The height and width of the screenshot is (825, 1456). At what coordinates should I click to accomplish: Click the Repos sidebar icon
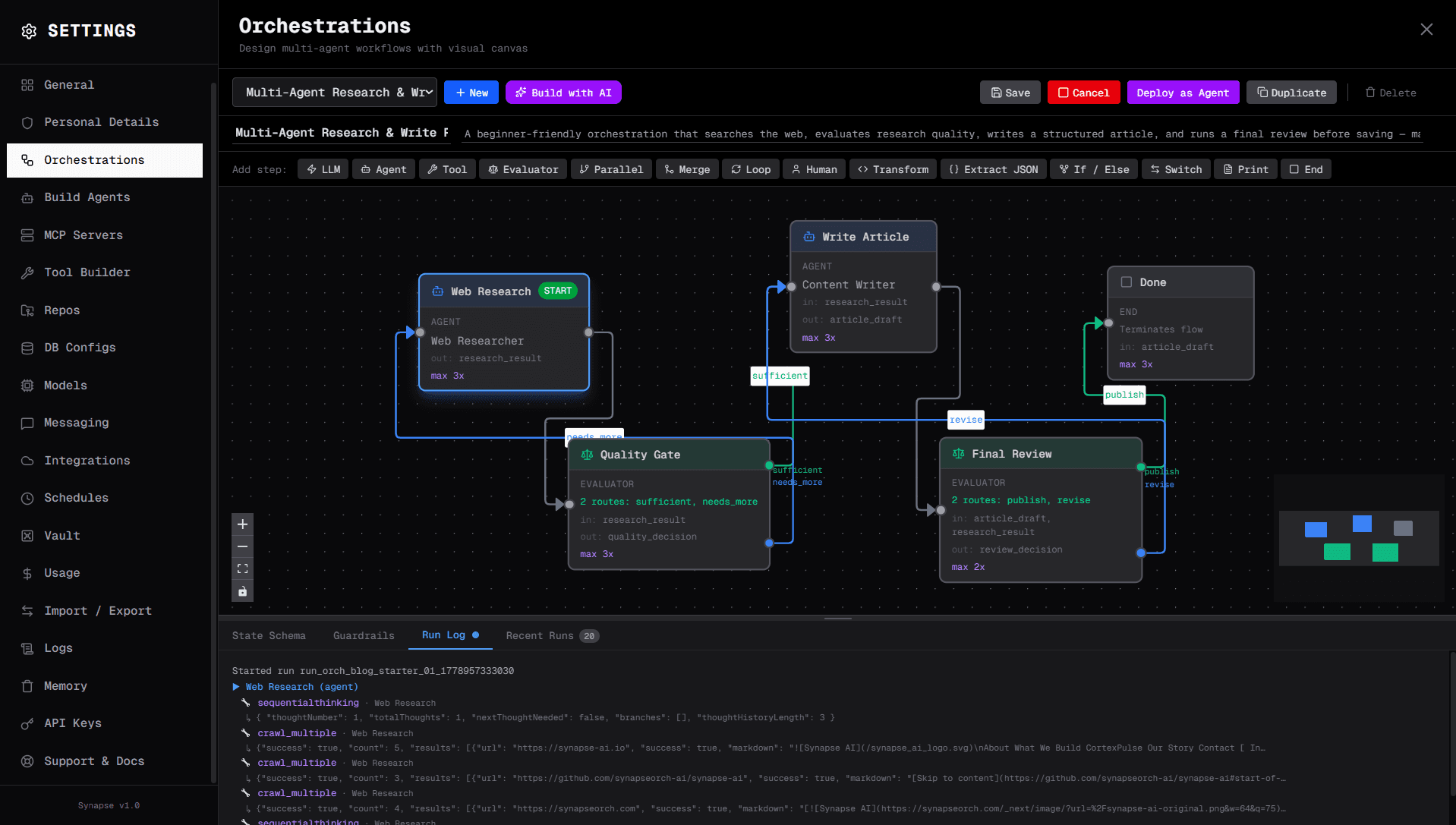[x=27, y=310]
